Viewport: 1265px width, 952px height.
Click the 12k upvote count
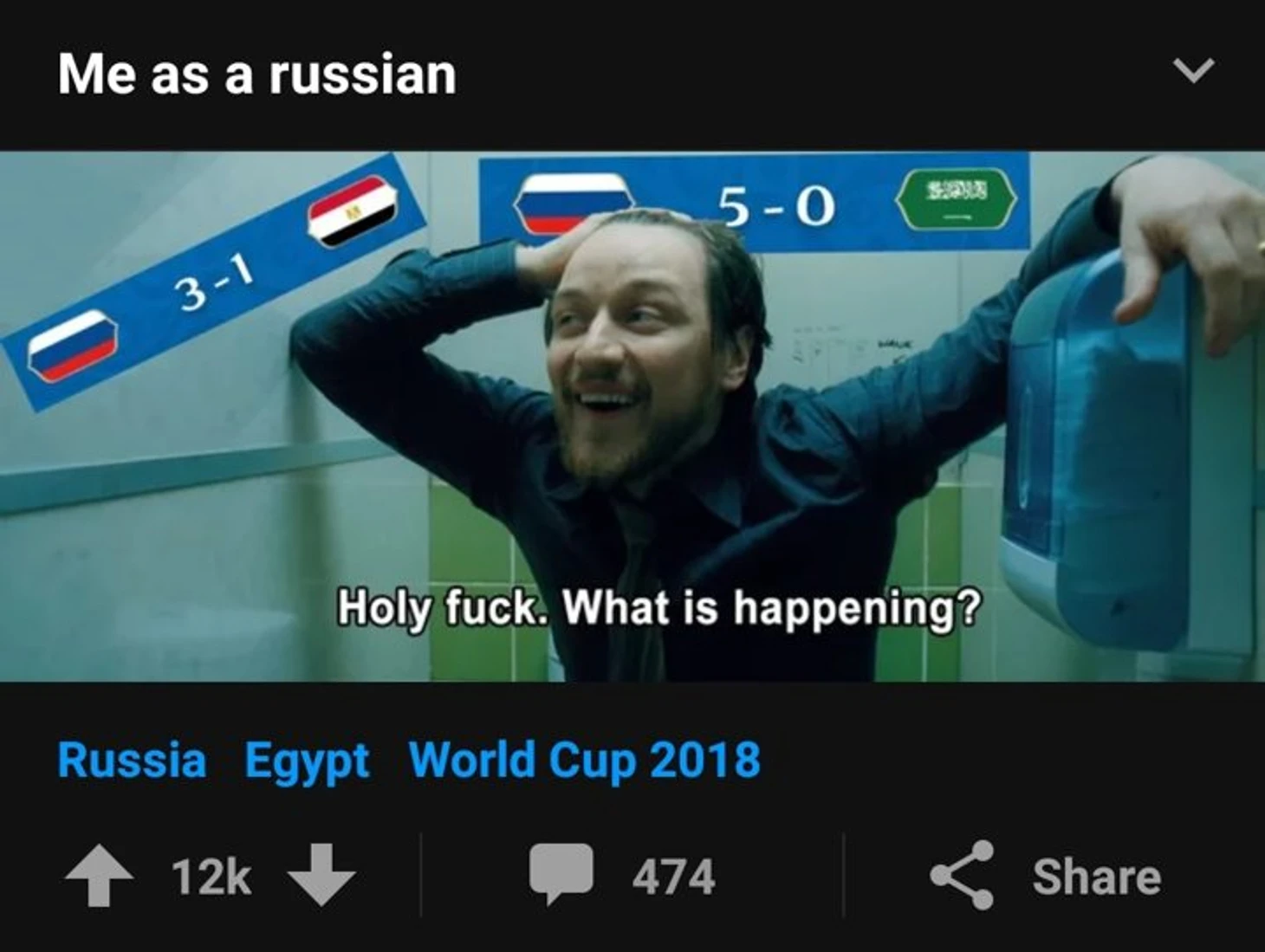[211, 876]
